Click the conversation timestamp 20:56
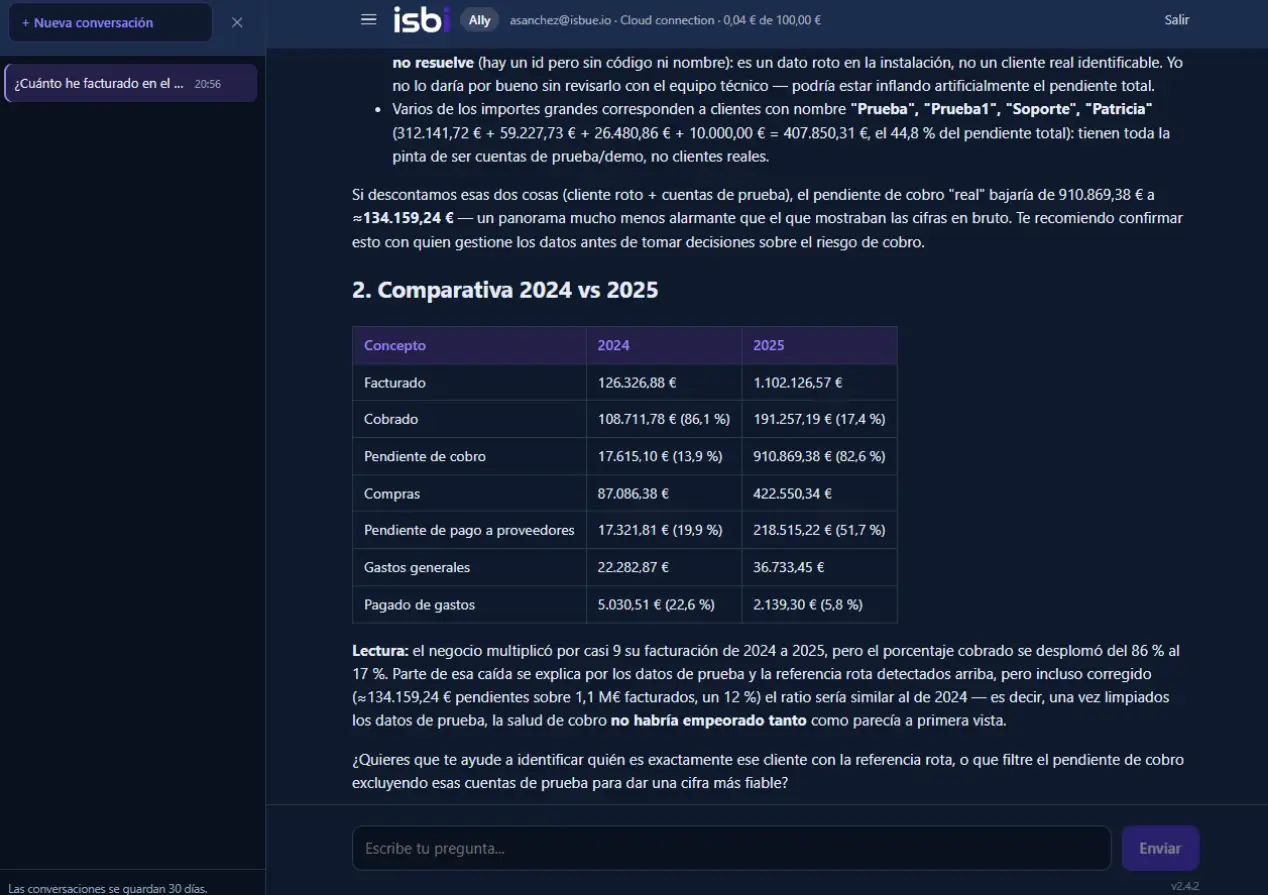Viewport: 1268px width, 895px height. pos(207,84)
